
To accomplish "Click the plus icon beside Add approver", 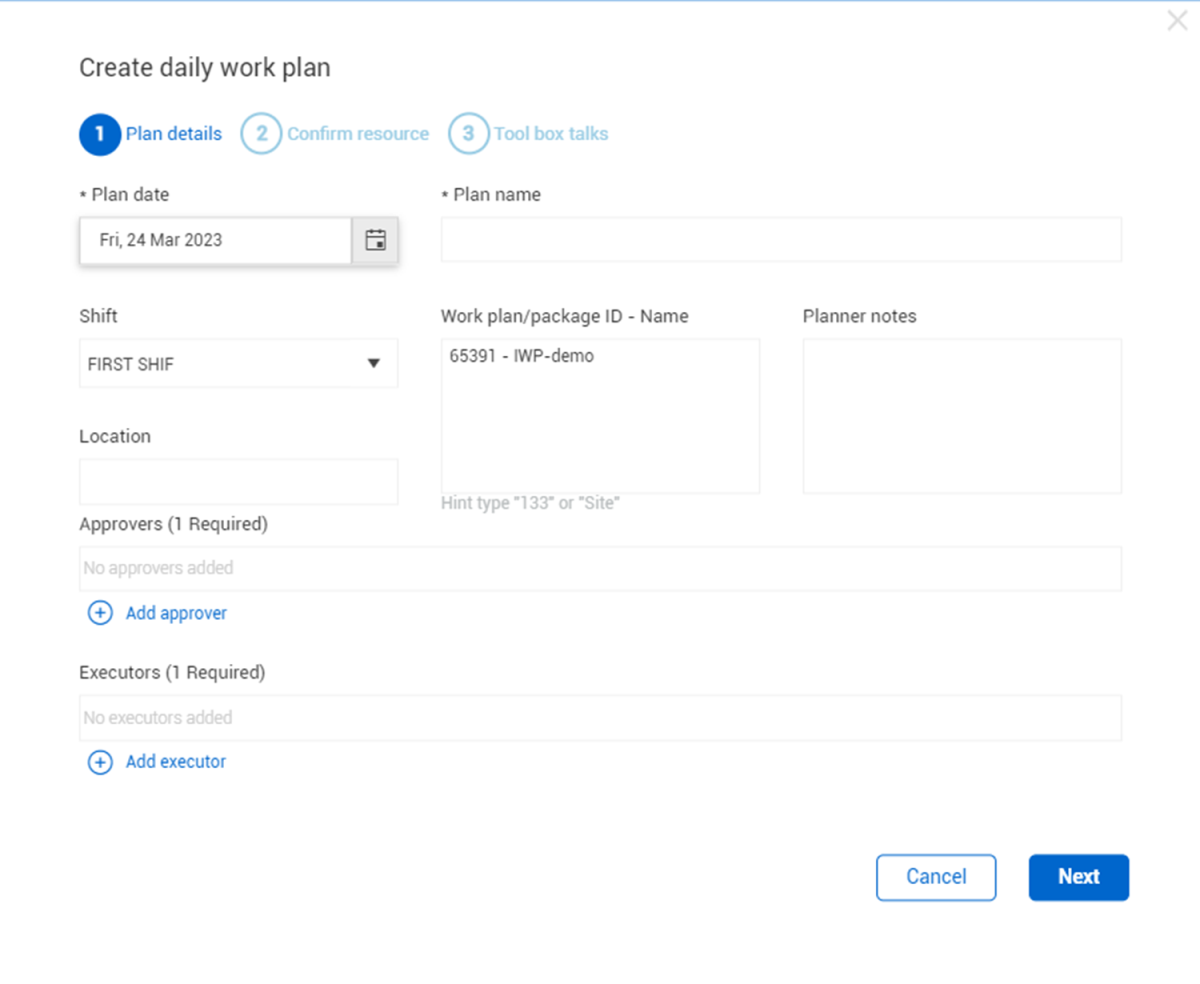I will (x=100, y=613).
